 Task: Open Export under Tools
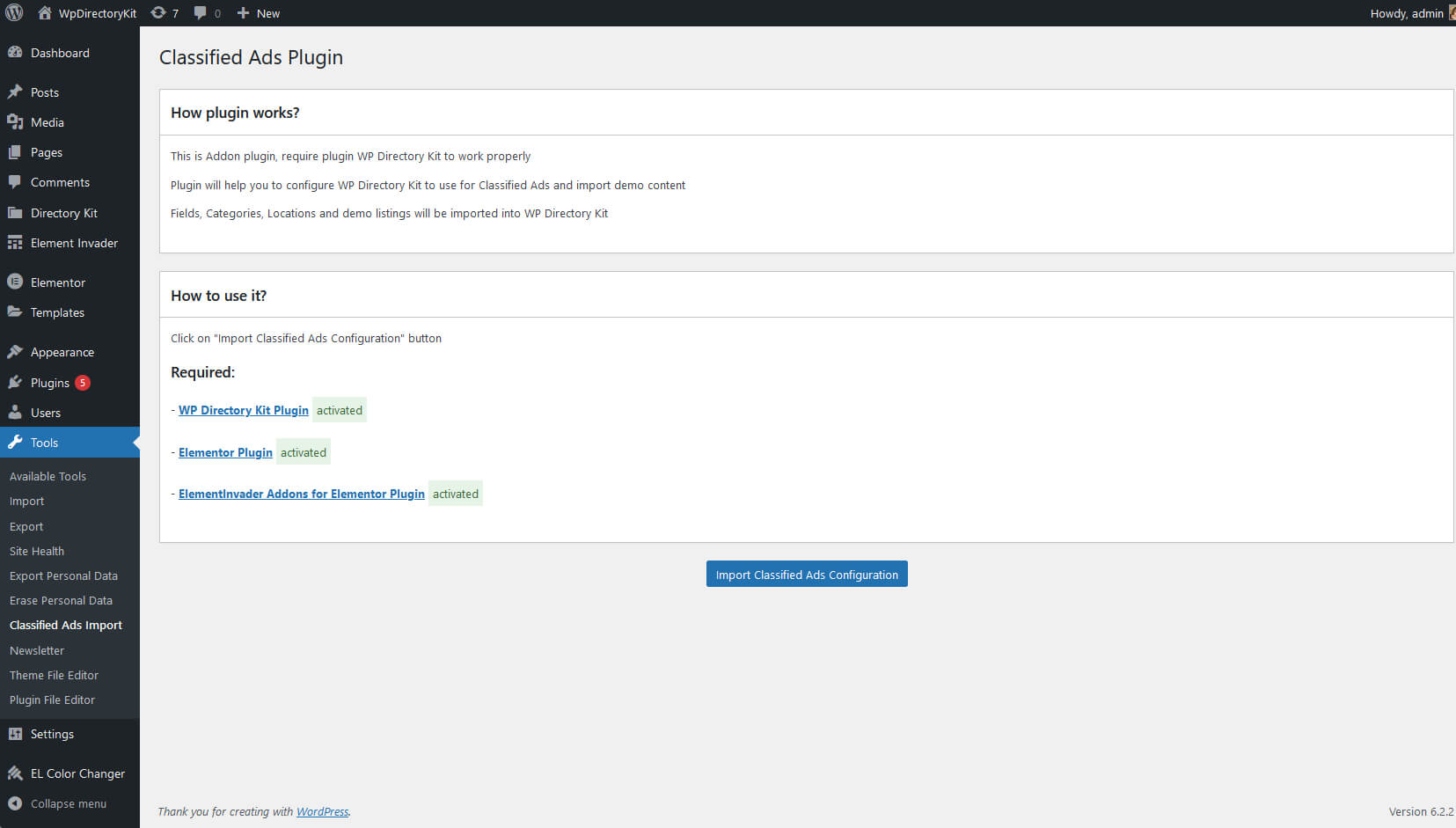tap(26, 526)
